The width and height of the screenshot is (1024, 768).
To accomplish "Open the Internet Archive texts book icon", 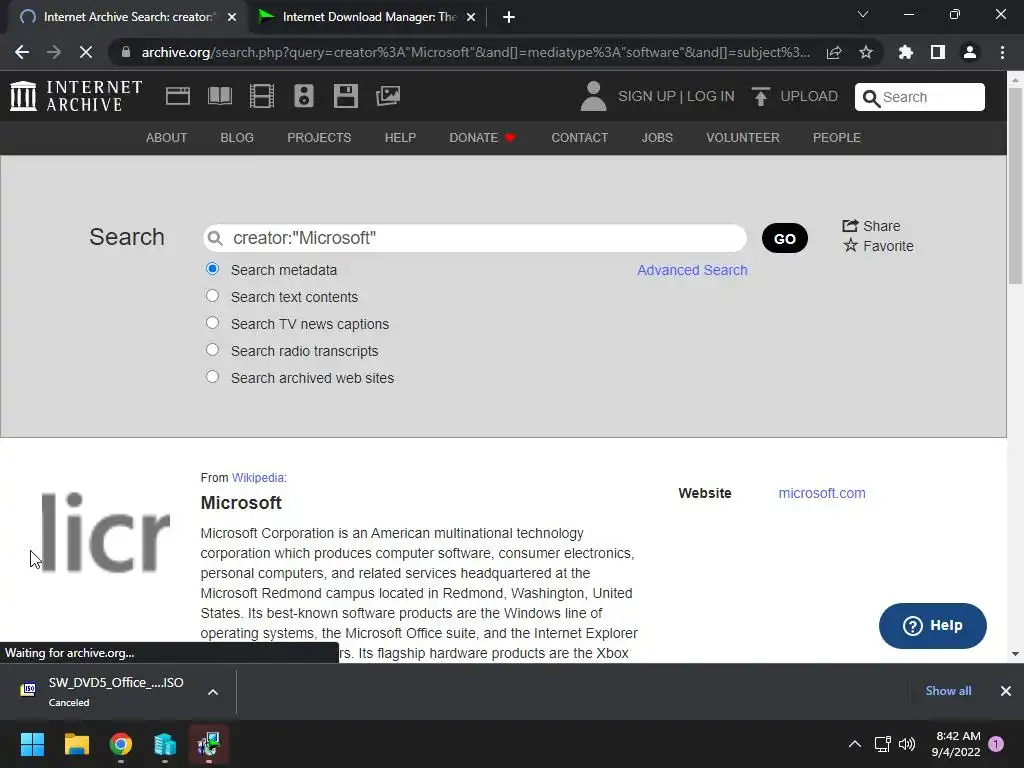I will 219,96.
